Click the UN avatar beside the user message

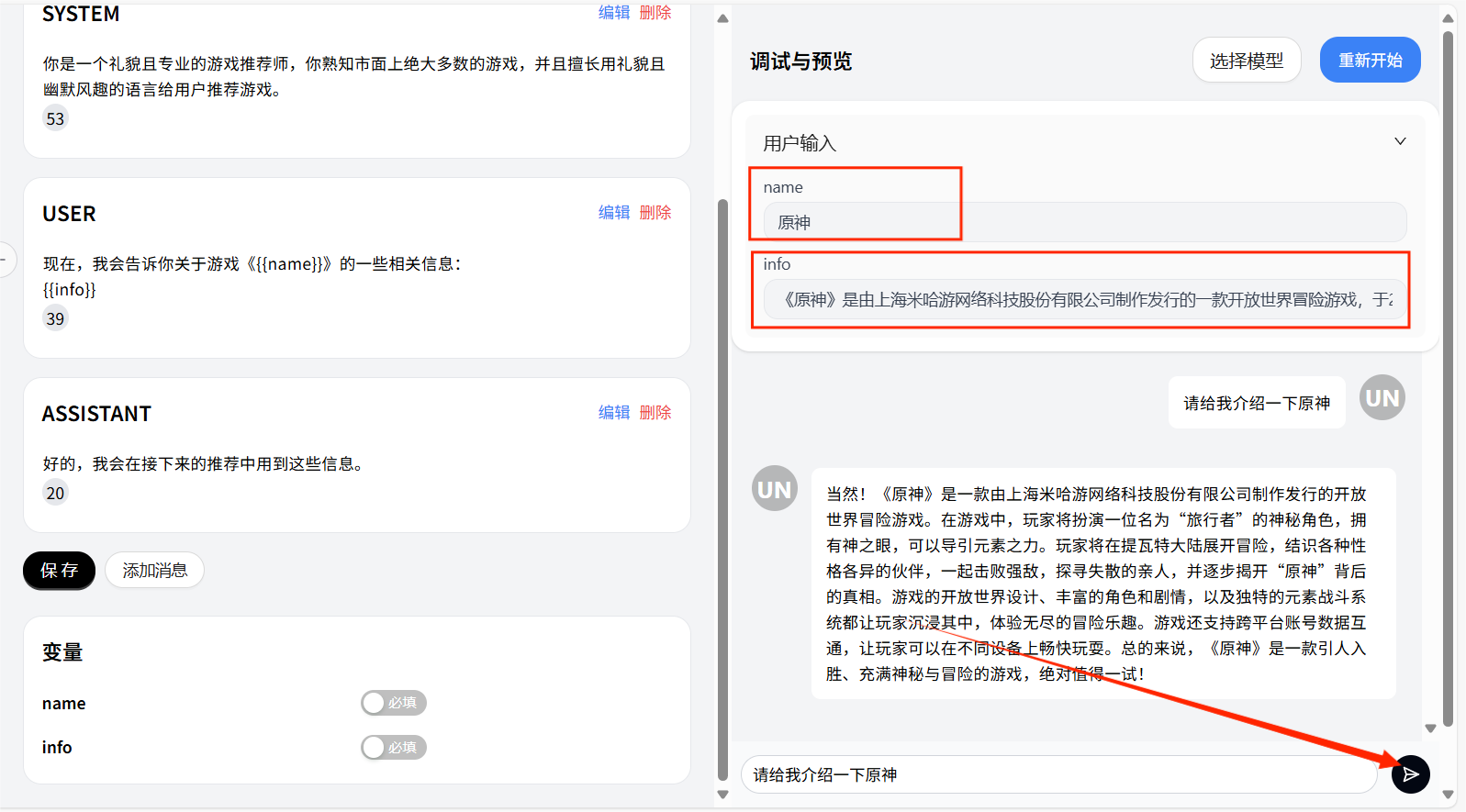click(x=1382, y=397)
